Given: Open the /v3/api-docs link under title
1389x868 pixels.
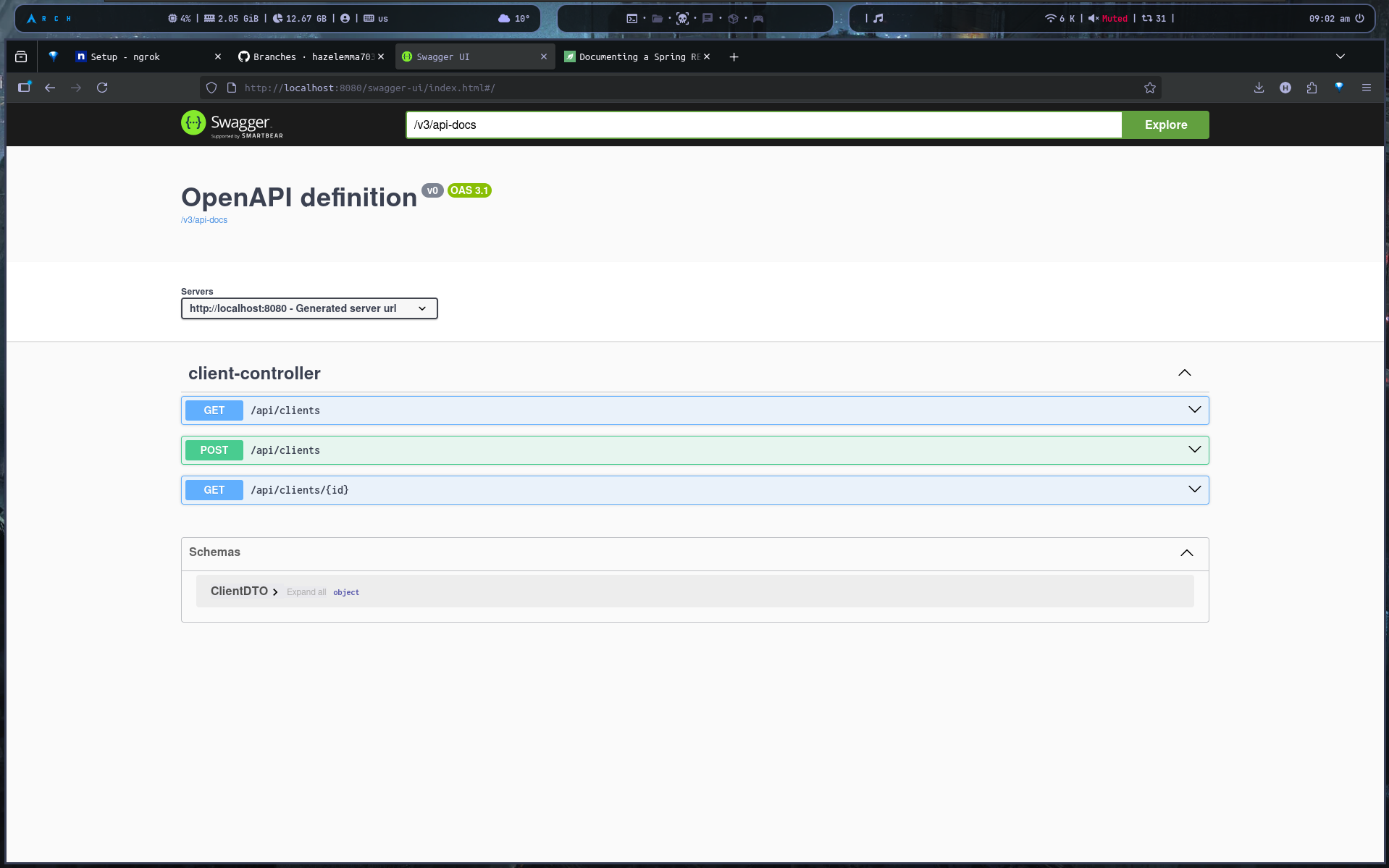Looking at the screenshot, I should (204, 220).
